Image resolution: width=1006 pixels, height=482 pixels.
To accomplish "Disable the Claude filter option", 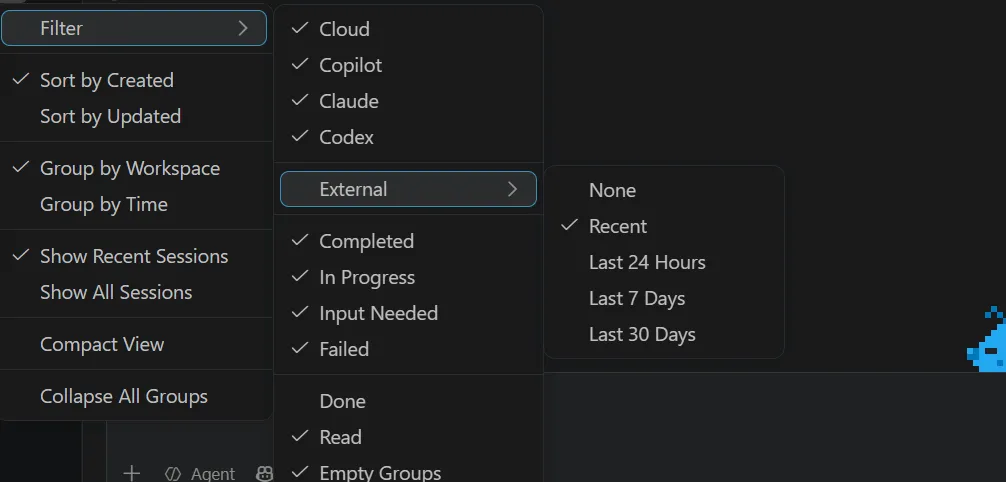I will [x=408, y=101].
